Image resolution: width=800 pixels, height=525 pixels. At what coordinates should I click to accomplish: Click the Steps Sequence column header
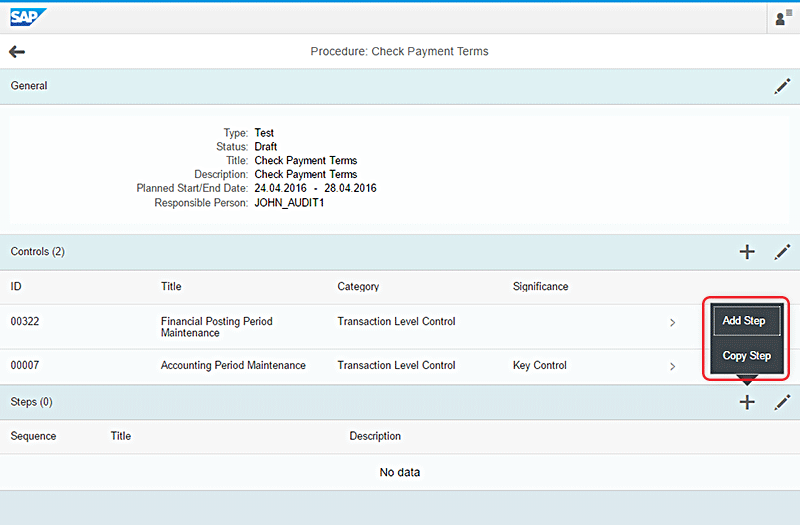click(x=33, y=436)
